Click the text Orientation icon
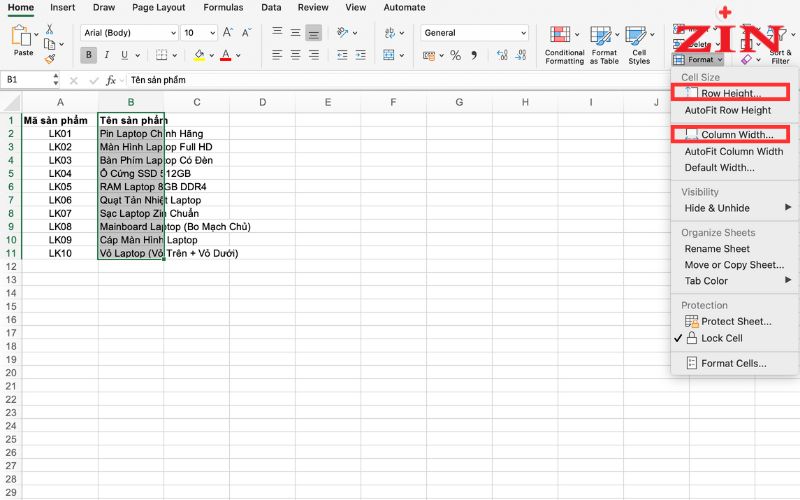 343,33
